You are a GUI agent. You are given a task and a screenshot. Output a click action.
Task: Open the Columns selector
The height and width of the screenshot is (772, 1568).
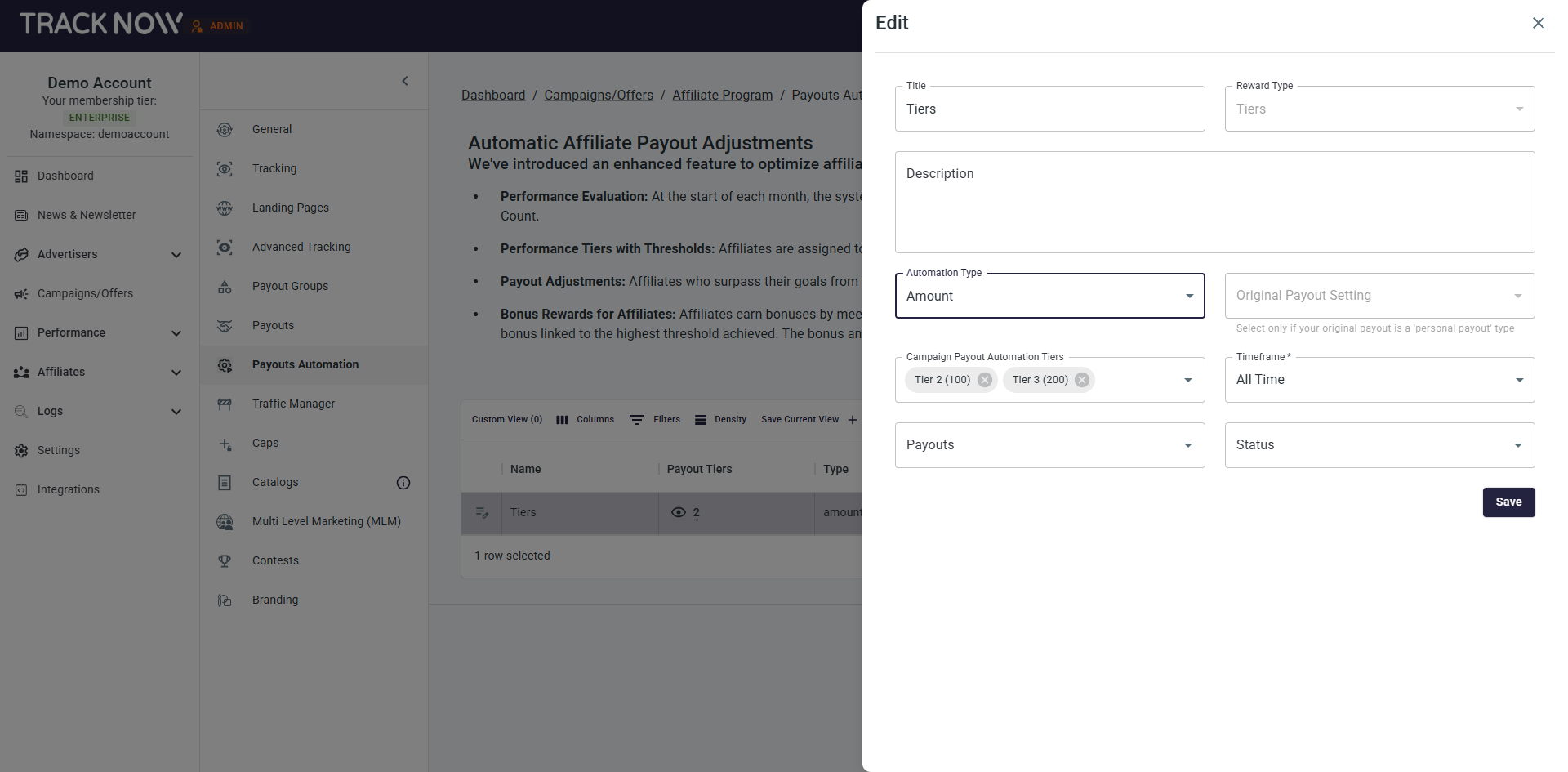click(x=585, y=420)
